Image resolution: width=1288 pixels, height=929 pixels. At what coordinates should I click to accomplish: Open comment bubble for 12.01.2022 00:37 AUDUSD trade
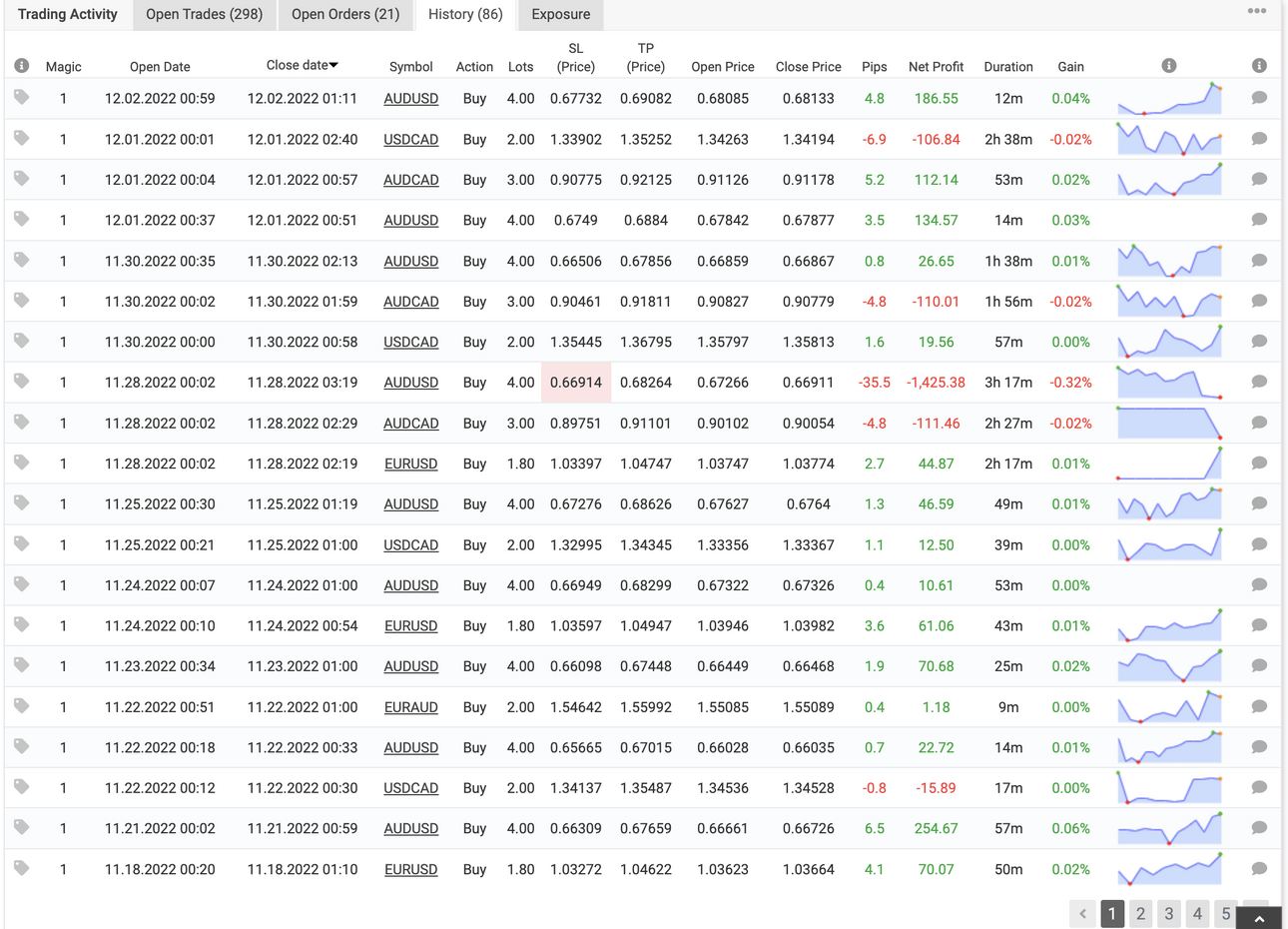coord(1259,220)
